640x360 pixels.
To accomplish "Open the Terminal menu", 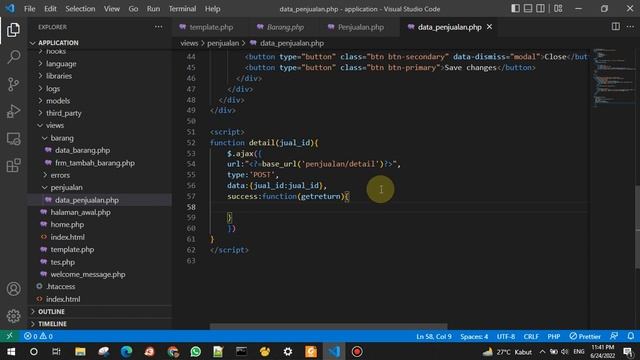I will click(x=182, y=9).
